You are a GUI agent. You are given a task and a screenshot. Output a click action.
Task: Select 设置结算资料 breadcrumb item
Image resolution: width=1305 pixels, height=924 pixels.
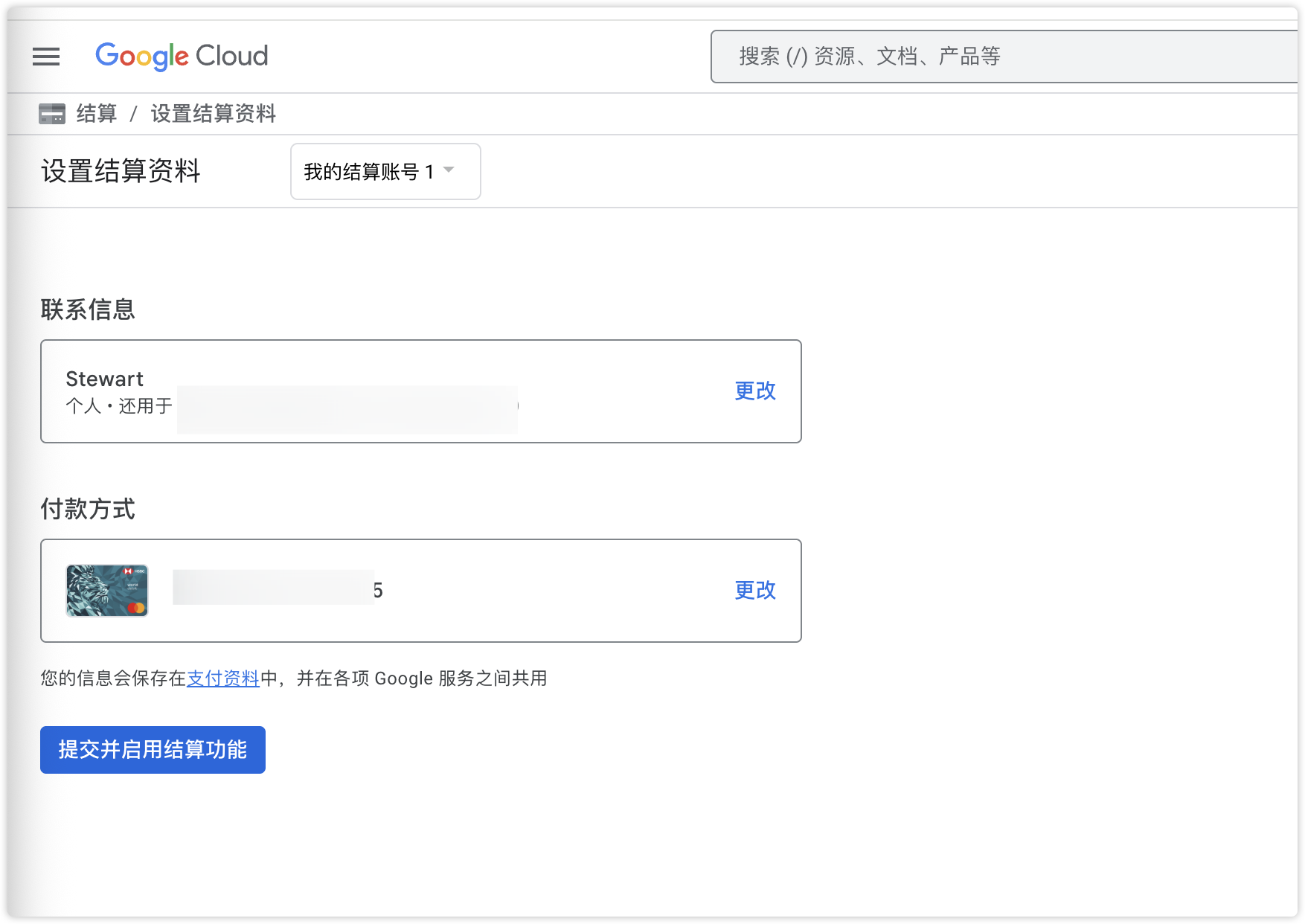click(212, 113)
